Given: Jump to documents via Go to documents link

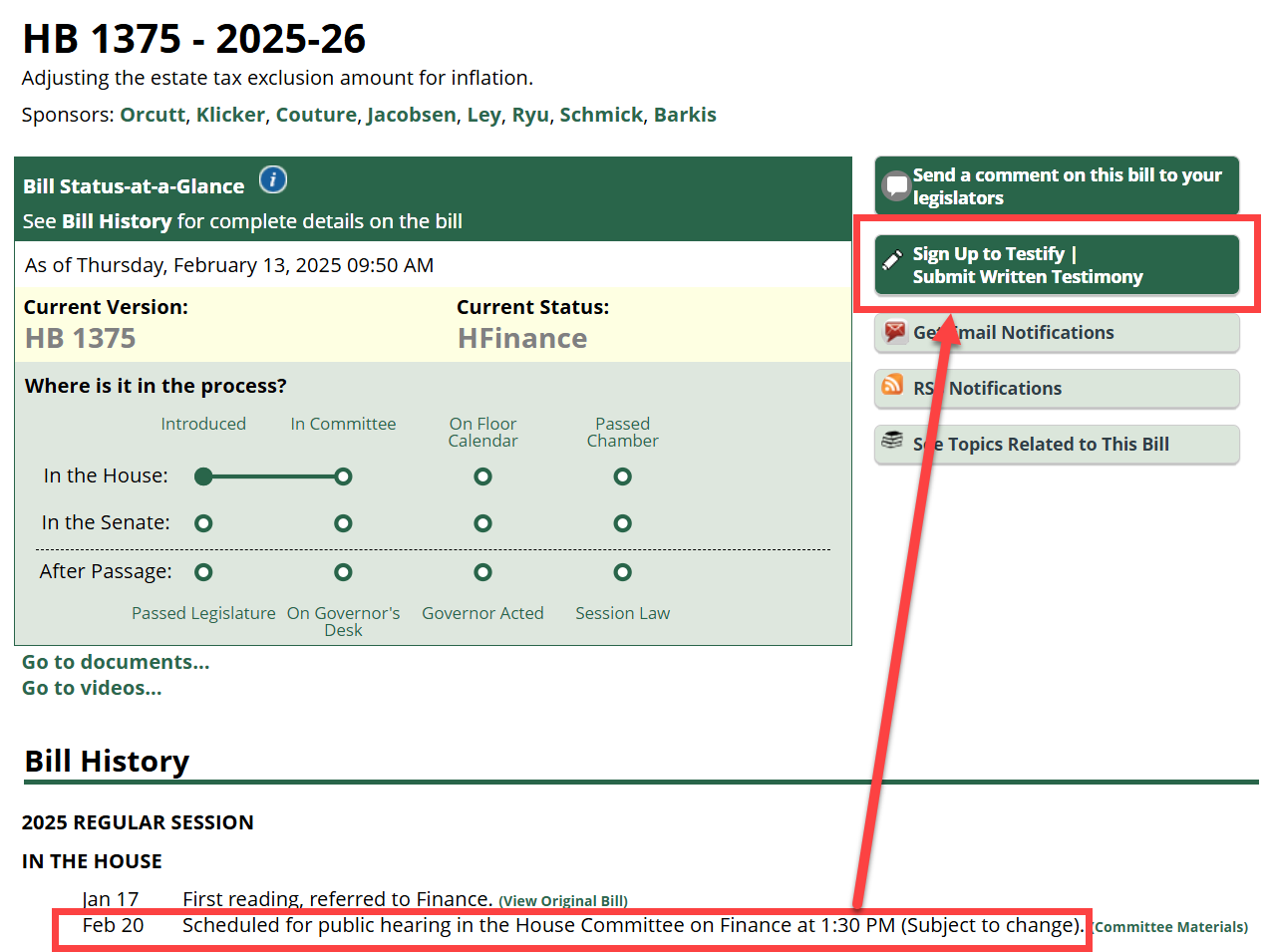Looking at the screenshot, I should tap(116, 662).
